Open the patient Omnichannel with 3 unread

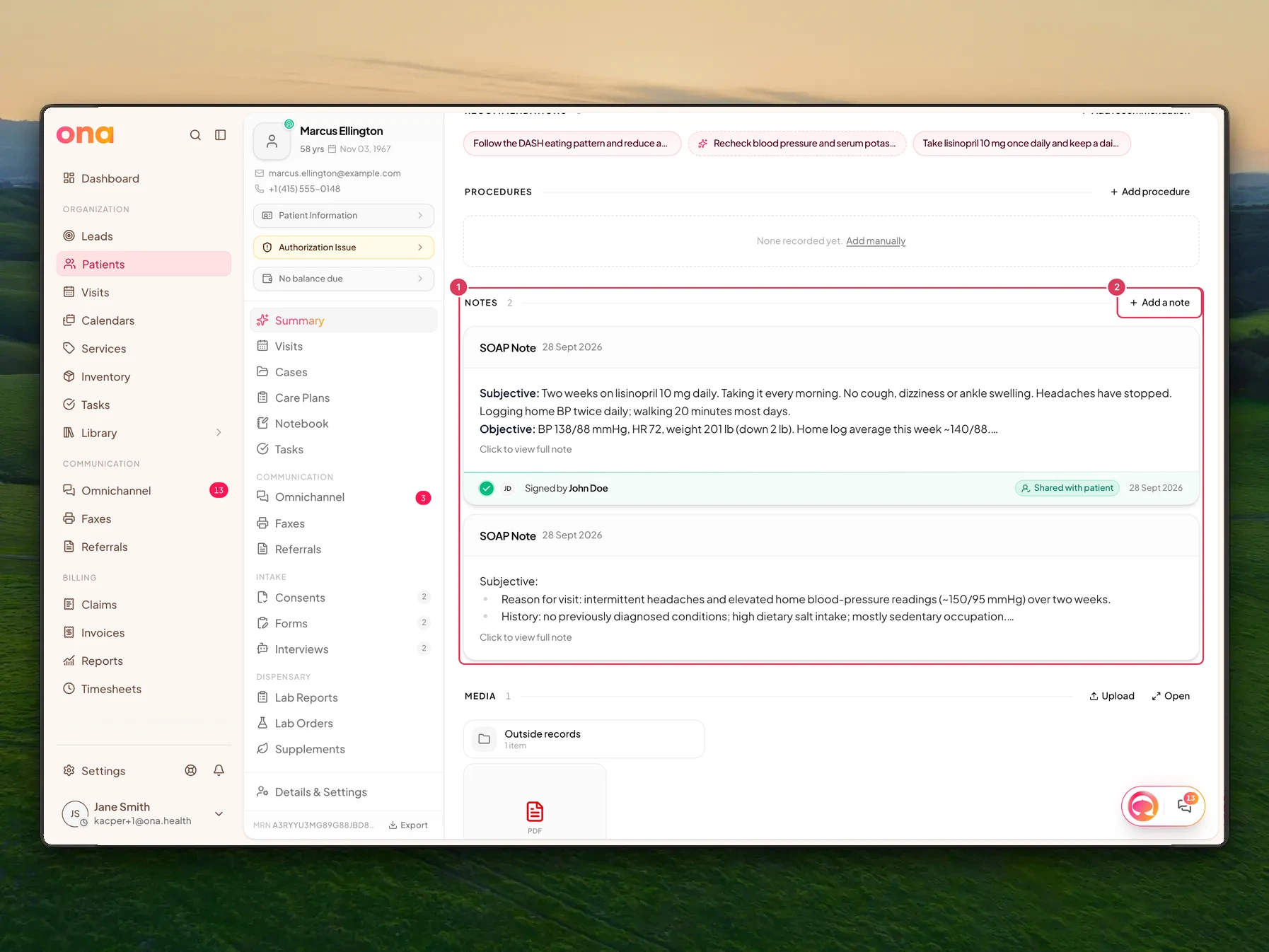344,497
